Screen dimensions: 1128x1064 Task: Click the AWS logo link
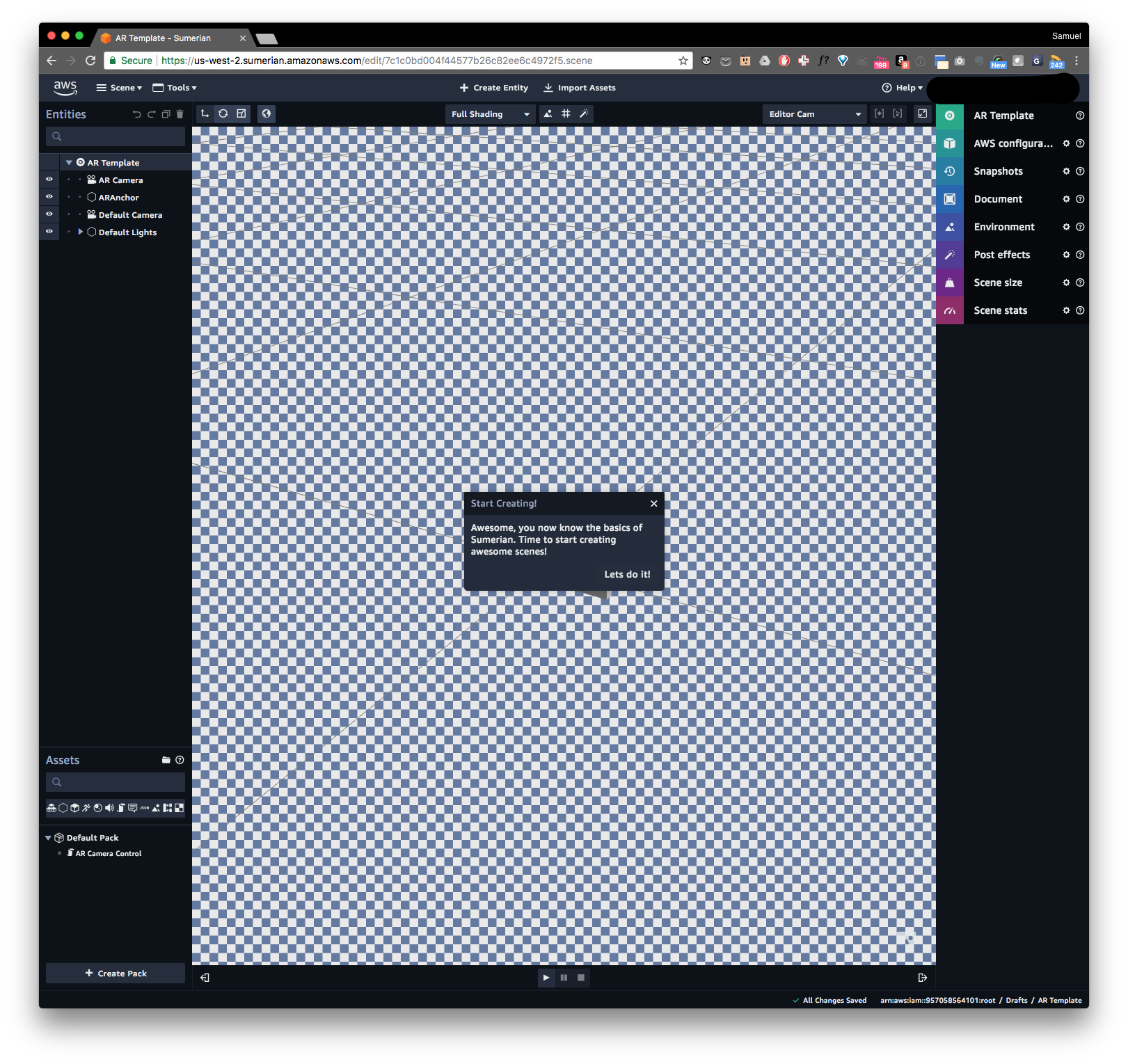(65, 87)
